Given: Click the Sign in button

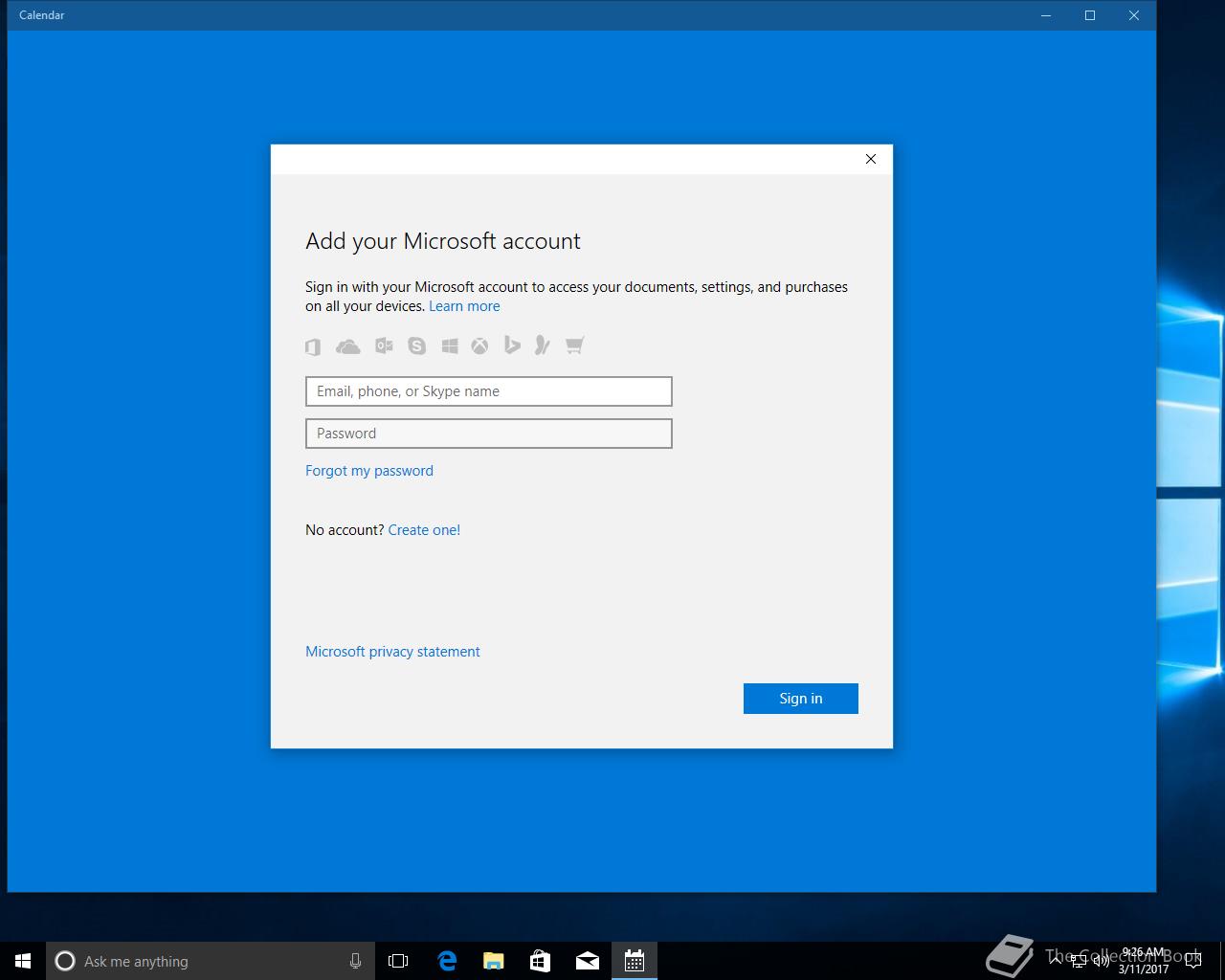Looking at the screenshot, I should (801, 699).
